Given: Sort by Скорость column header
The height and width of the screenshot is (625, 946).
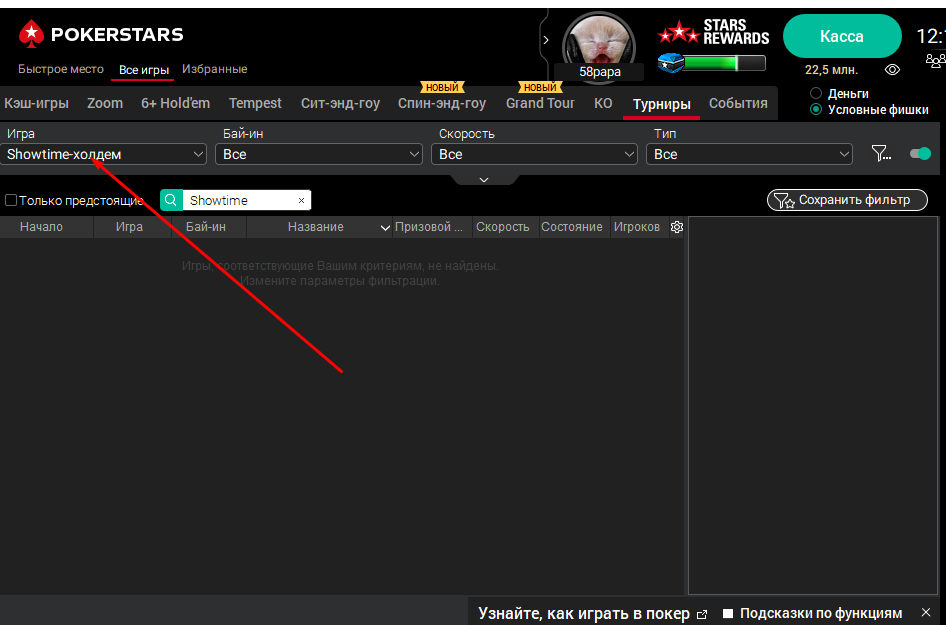Looking at the screenshot, I should click(x=503, y=227).
